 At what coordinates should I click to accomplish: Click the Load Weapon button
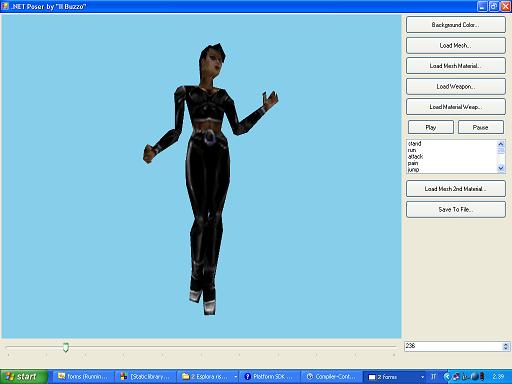456,86
